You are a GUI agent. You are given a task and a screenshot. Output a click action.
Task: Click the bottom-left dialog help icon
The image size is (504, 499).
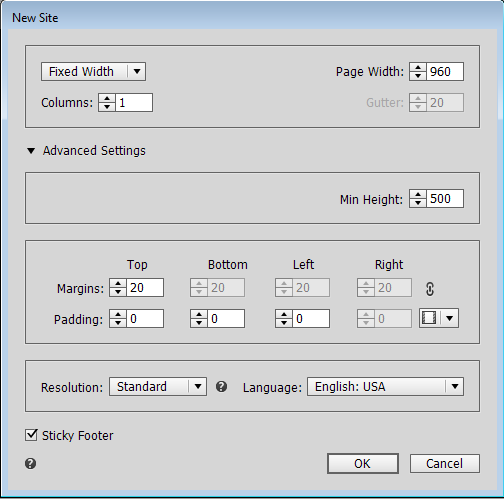pyautogui.click(x=31, y=463)
